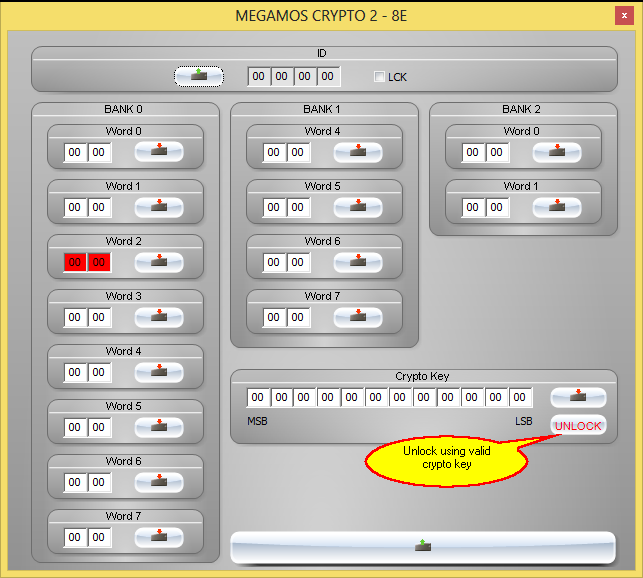Close the MEGAMOS CRYPTO 2 - 8E window
643x578 pixels.
coord(624,16)
